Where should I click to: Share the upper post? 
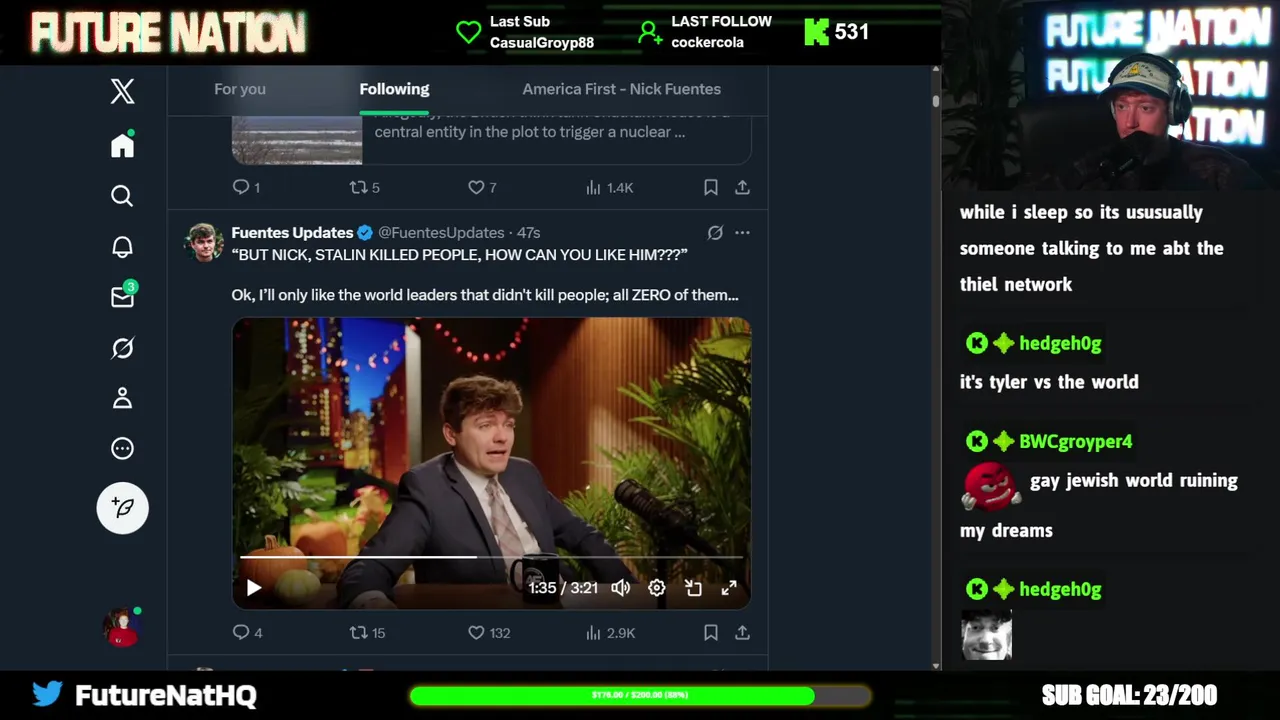[x=742, y=187]
